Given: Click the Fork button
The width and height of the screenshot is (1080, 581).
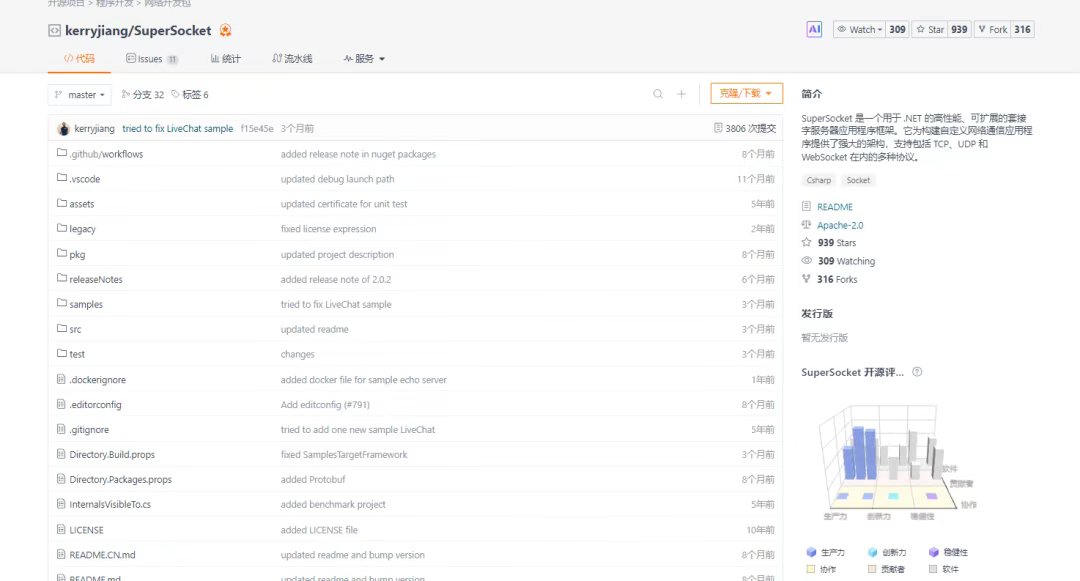Looking at the screenshot, I should (x=991, y=30).
